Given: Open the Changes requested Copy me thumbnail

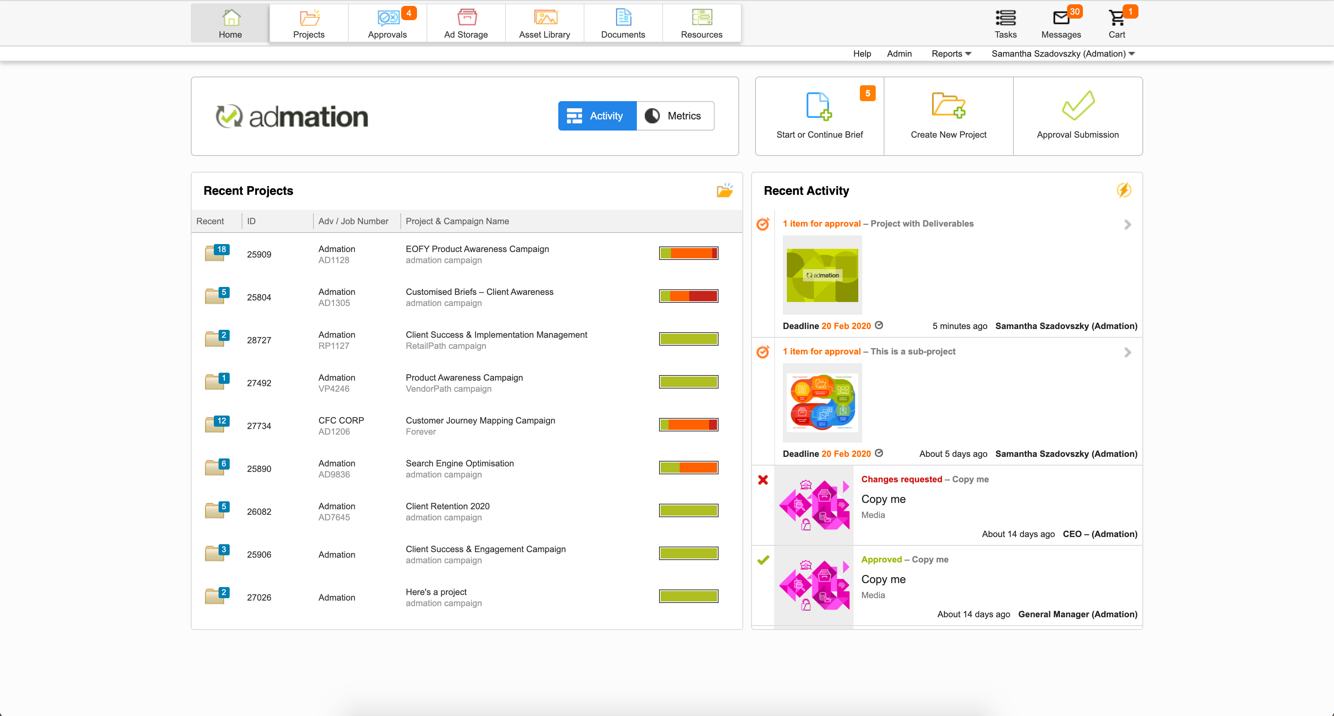Looking at the screenshot, I should click(815, 504).
